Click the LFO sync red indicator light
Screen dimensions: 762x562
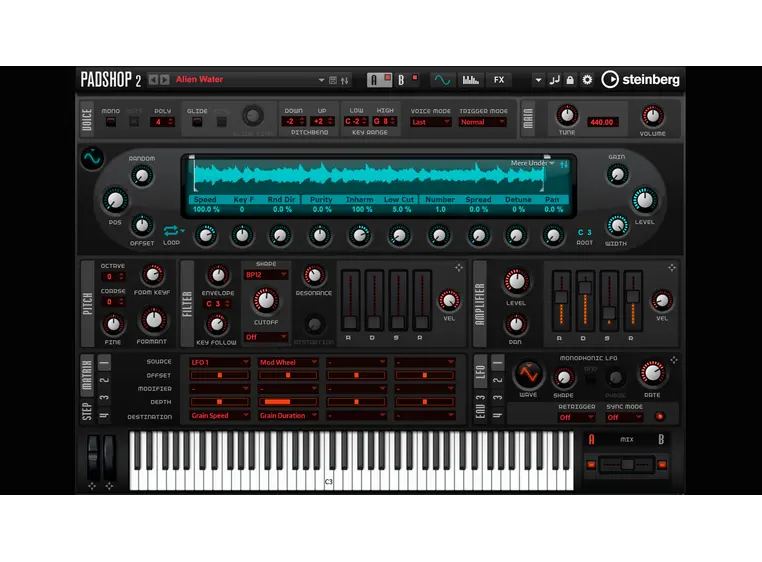click(659, 416)
